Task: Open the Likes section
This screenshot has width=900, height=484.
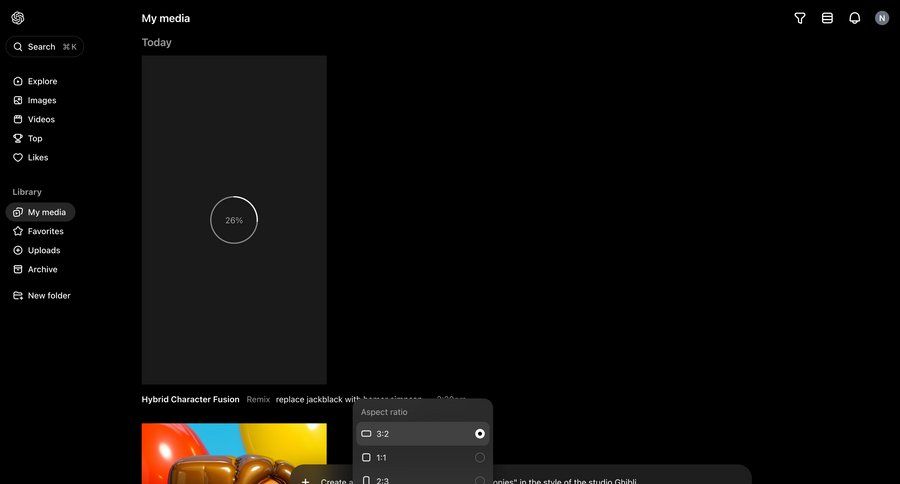Action: click(31, 157)
